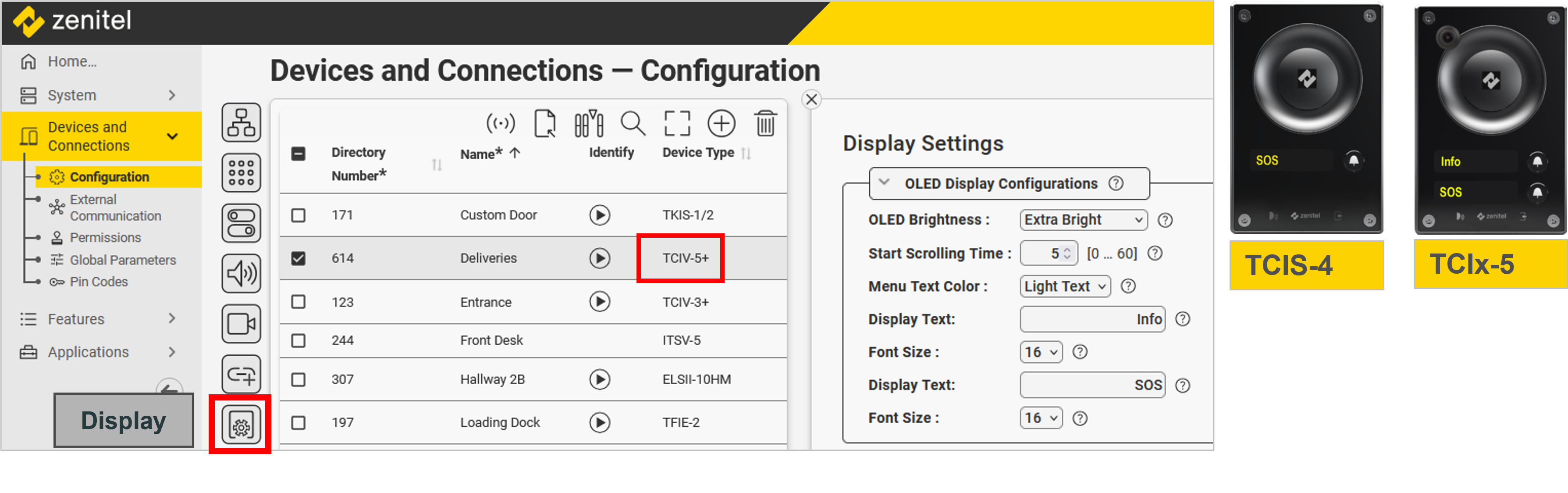Collapse the Devices and Connections menu
Screen dimensions: 1568x493
pyautogui.click(x=172, y=136)
